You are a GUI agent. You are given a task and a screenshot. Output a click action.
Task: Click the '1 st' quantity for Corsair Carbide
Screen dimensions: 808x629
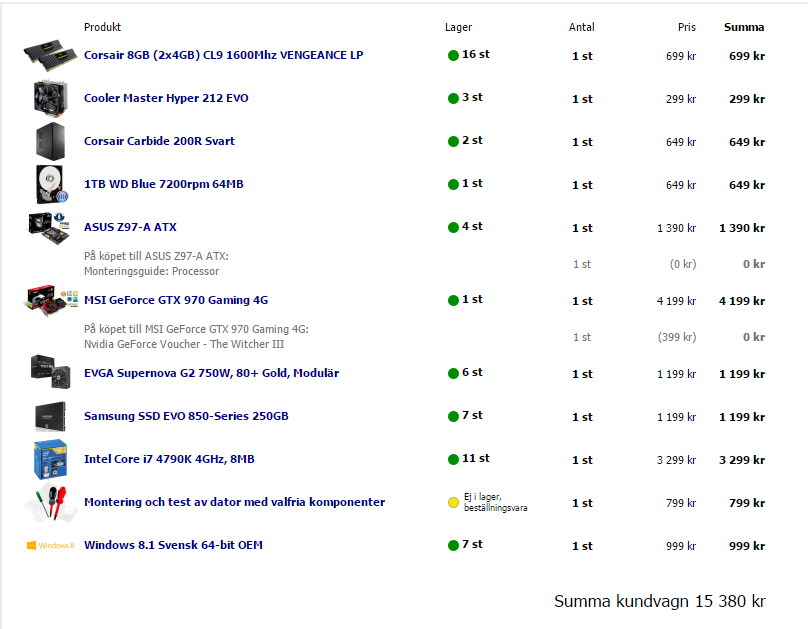[582, 142]
